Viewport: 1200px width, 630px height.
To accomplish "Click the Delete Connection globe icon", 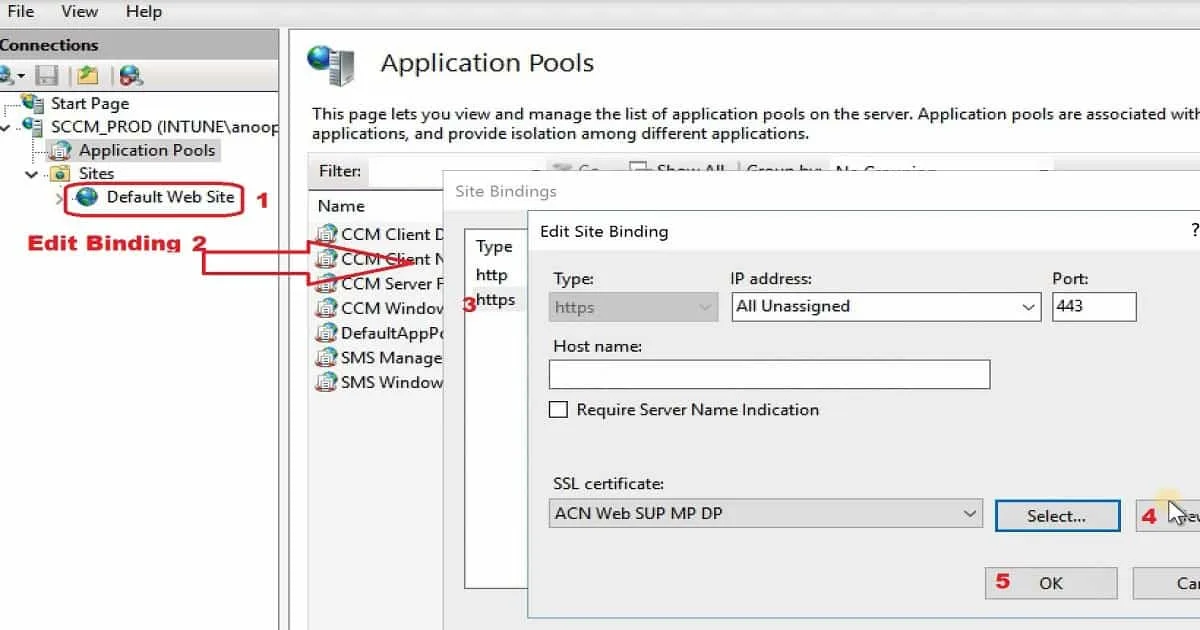I will pos(130,75).
